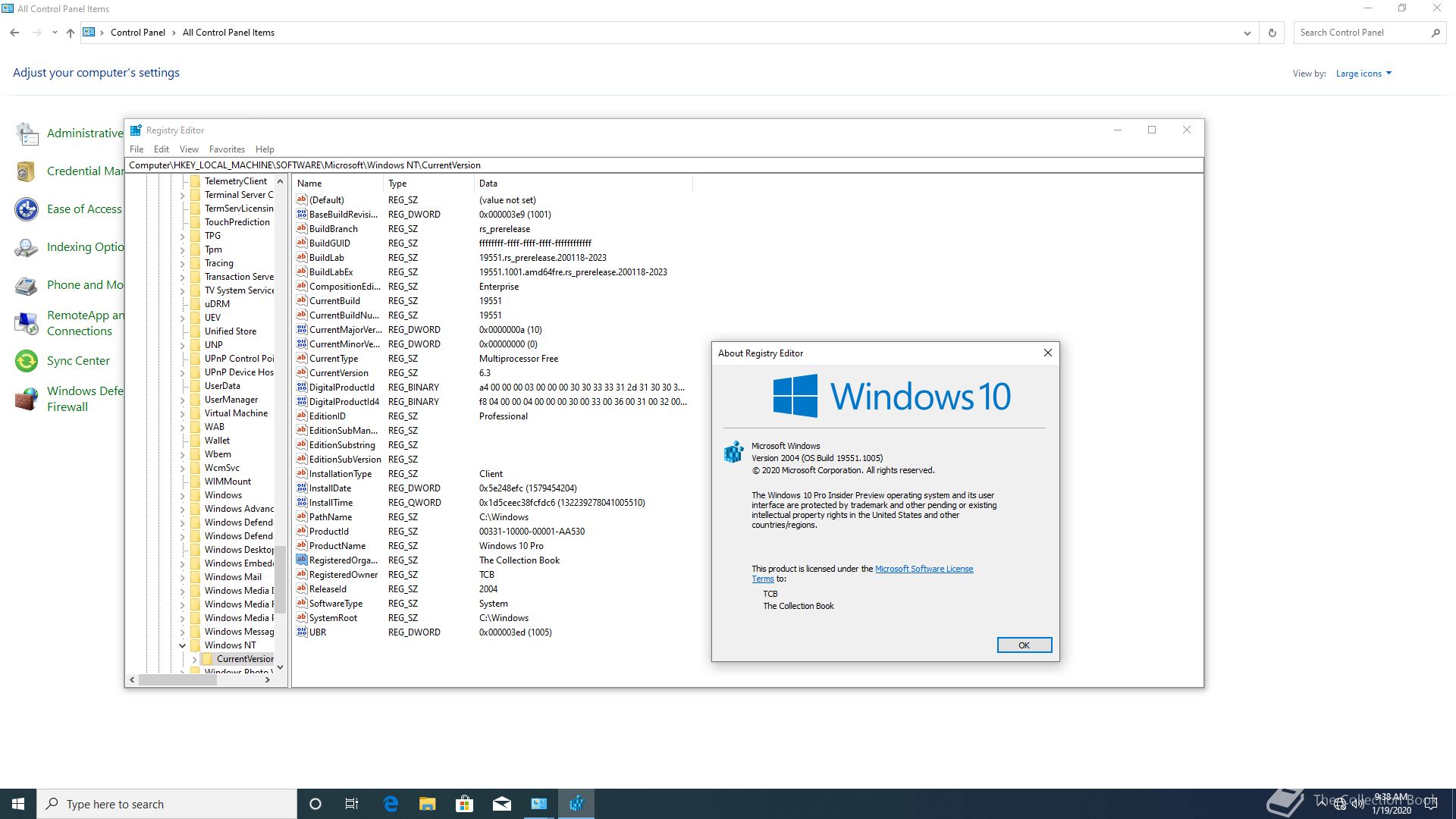Click the Registry Editor address path field
The height and width of the screenshot is (819, 1456).
[x=664, y=165]
